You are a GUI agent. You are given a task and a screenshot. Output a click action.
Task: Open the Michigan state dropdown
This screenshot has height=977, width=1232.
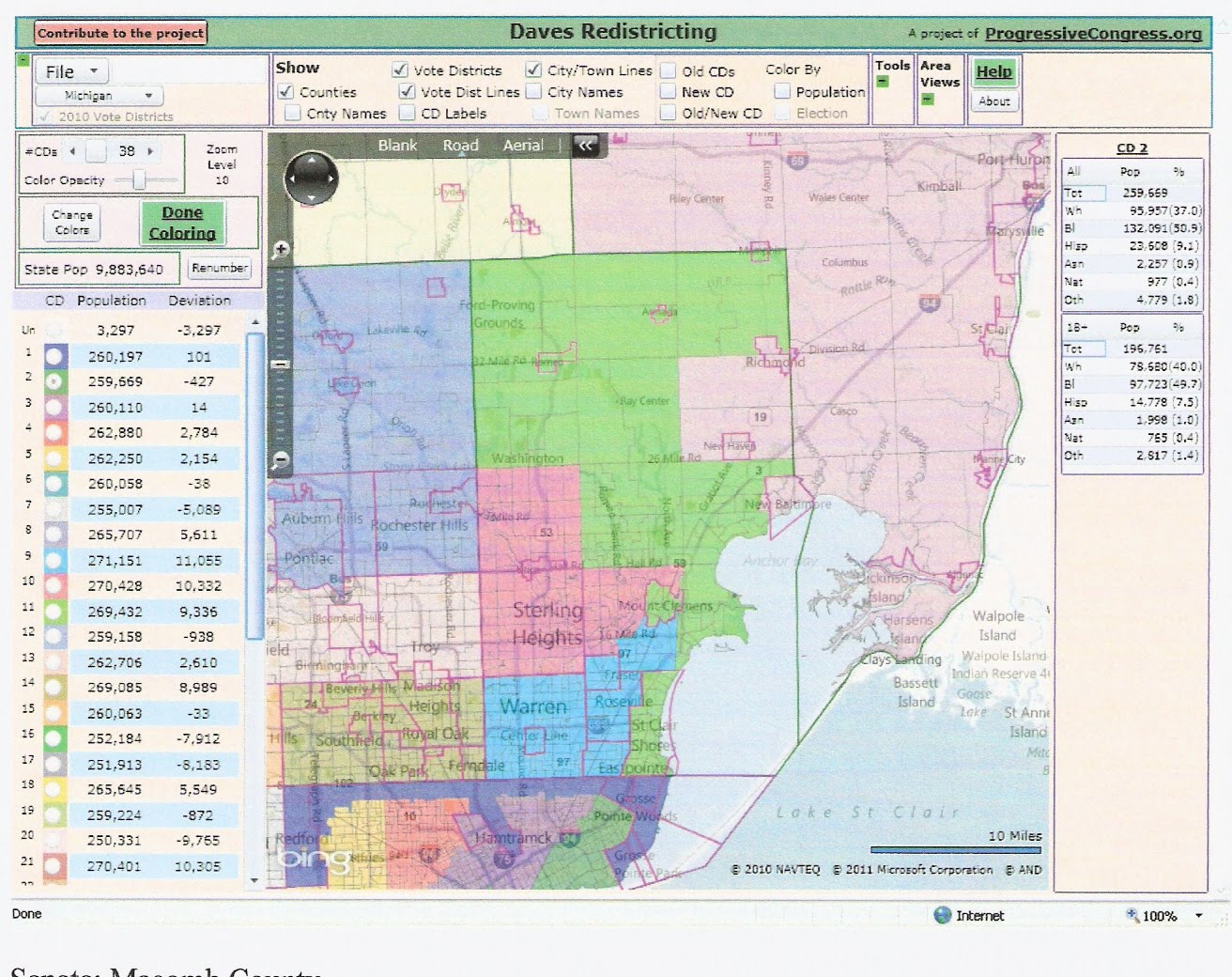point(99,96)
